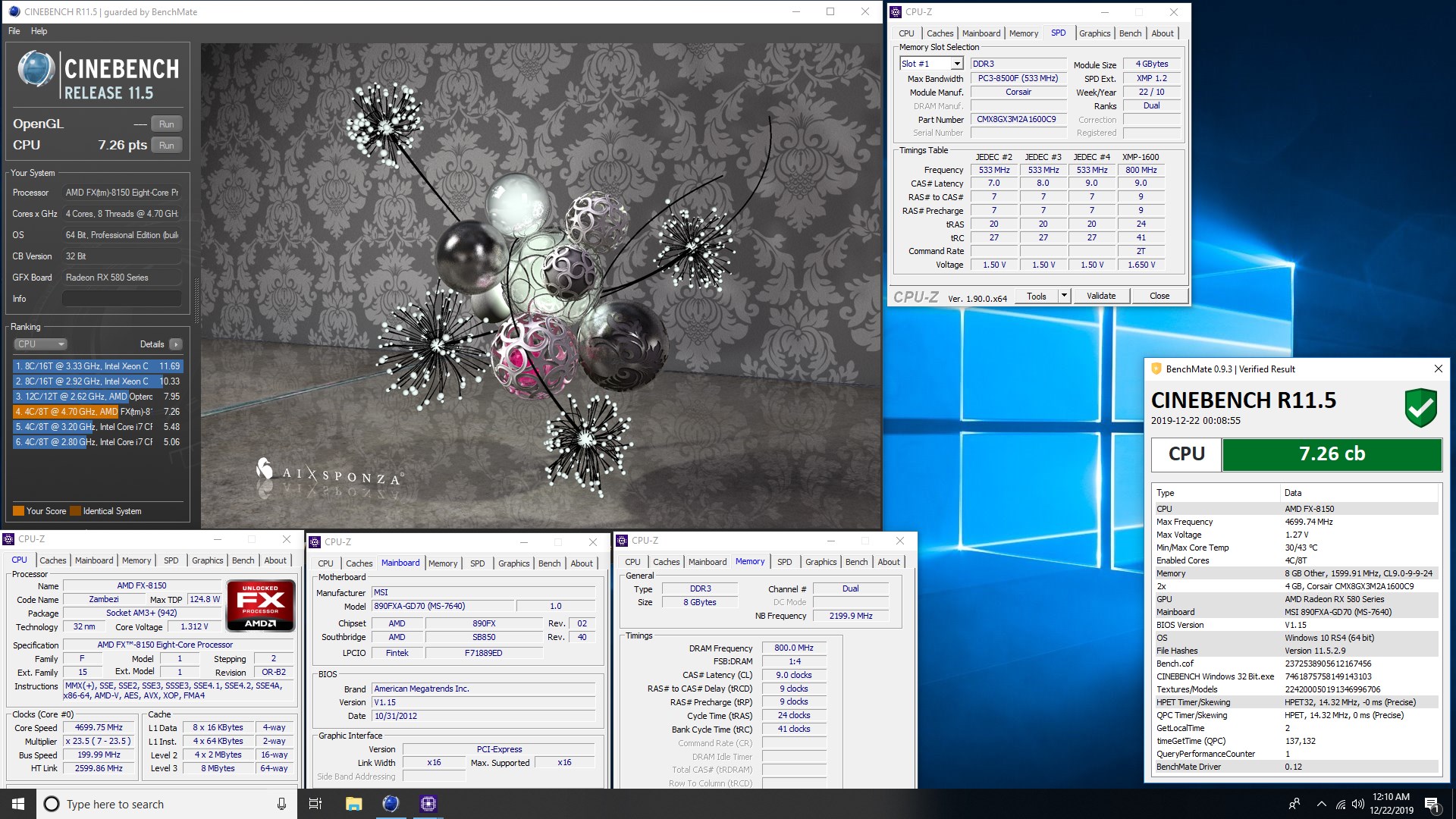
Task: Select highlighted ranking row 4C/8T @ 4.70 GHz
Action: (x=98, y=412)
